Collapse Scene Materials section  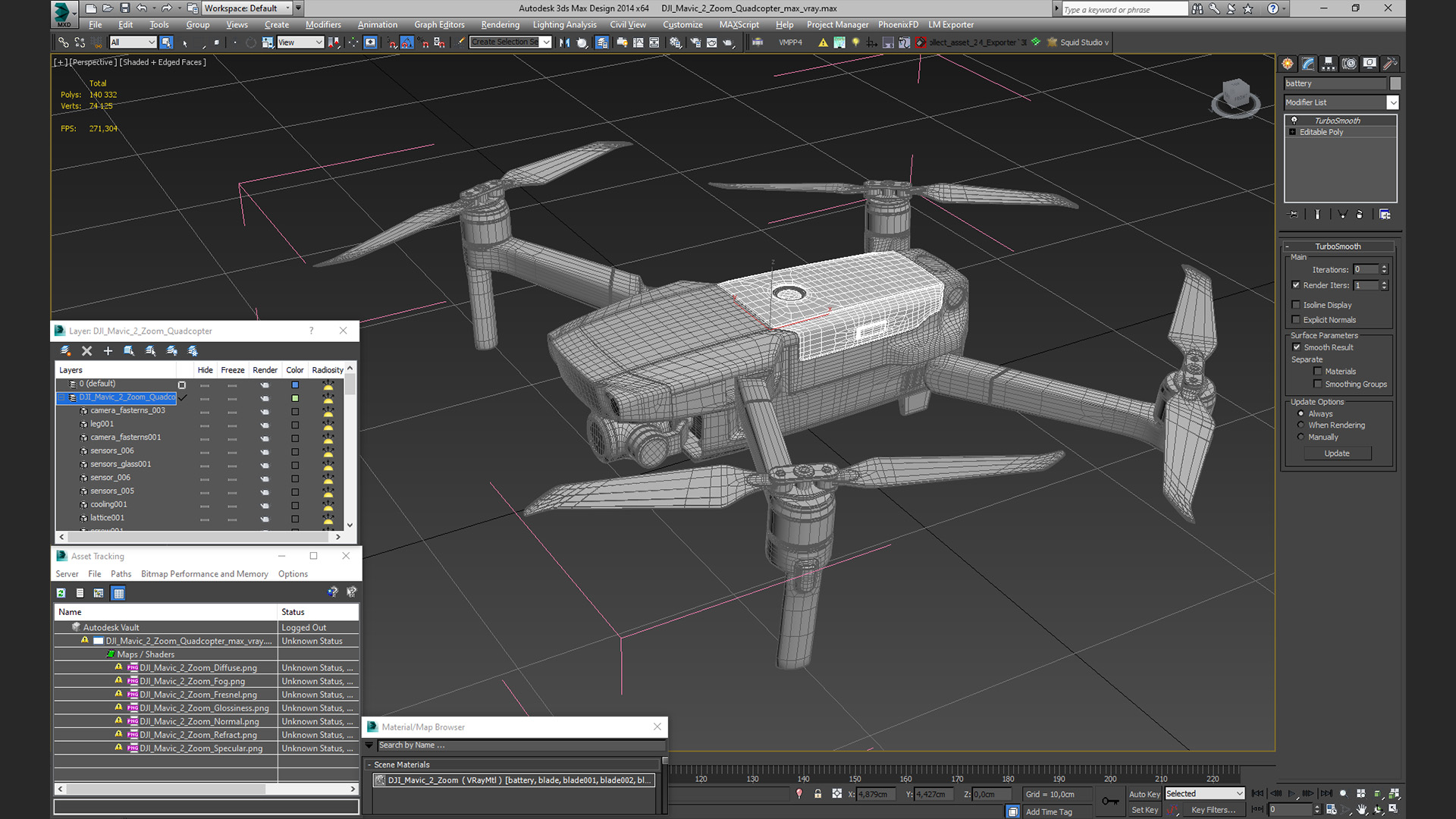coord(369,765)
